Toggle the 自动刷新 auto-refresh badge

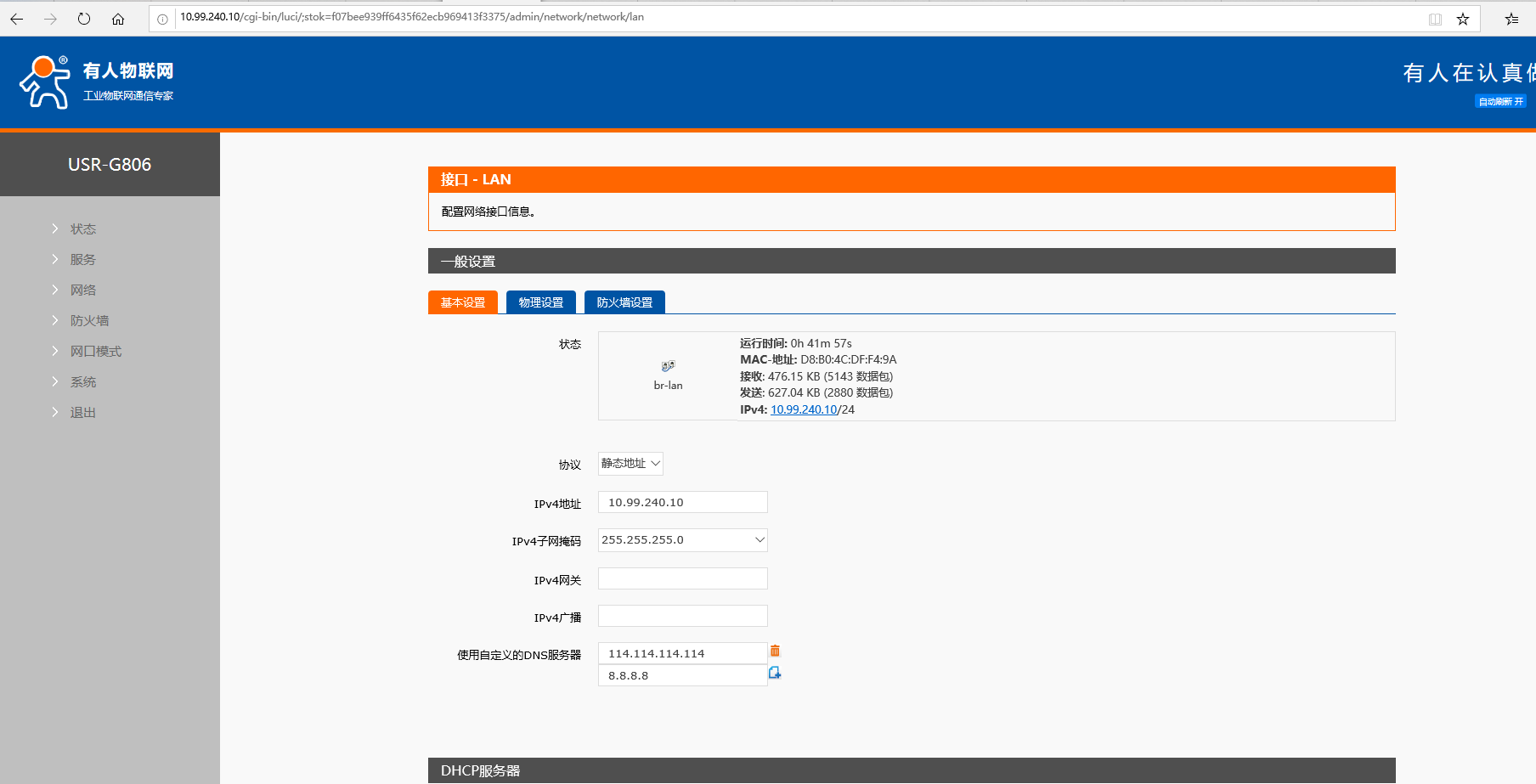pos(1500,102)
